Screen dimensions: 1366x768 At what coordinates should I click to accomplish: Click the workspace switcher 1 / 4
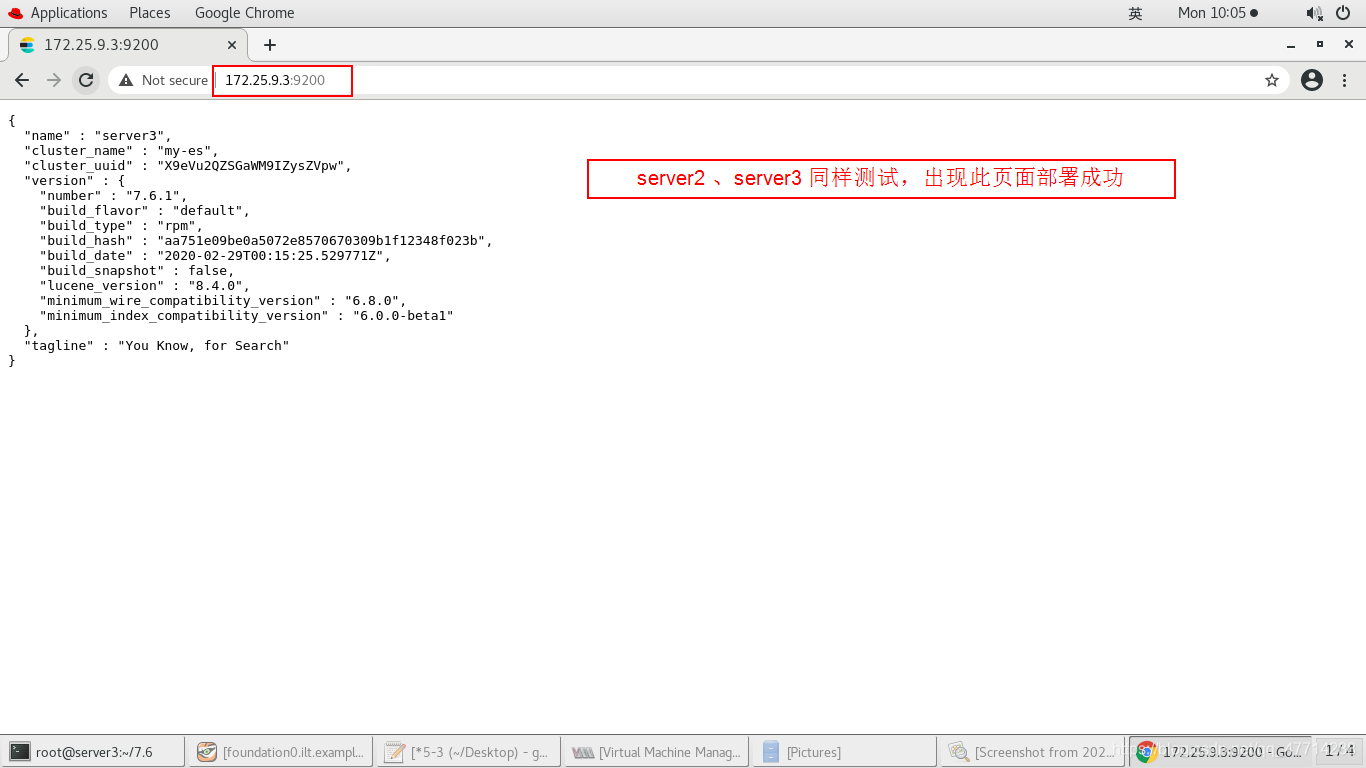point(1339,751)
